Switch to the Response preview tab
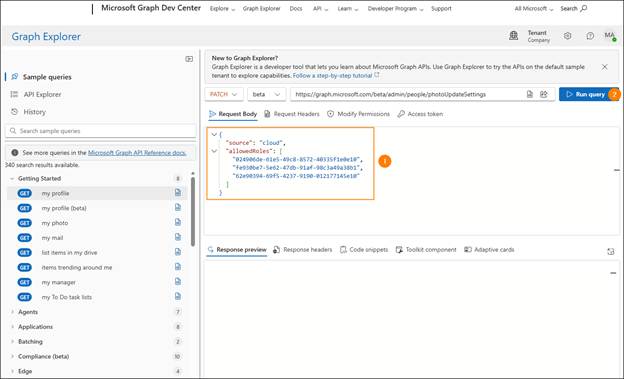Screen dimensions: 624x379 (x=237, y=250)
